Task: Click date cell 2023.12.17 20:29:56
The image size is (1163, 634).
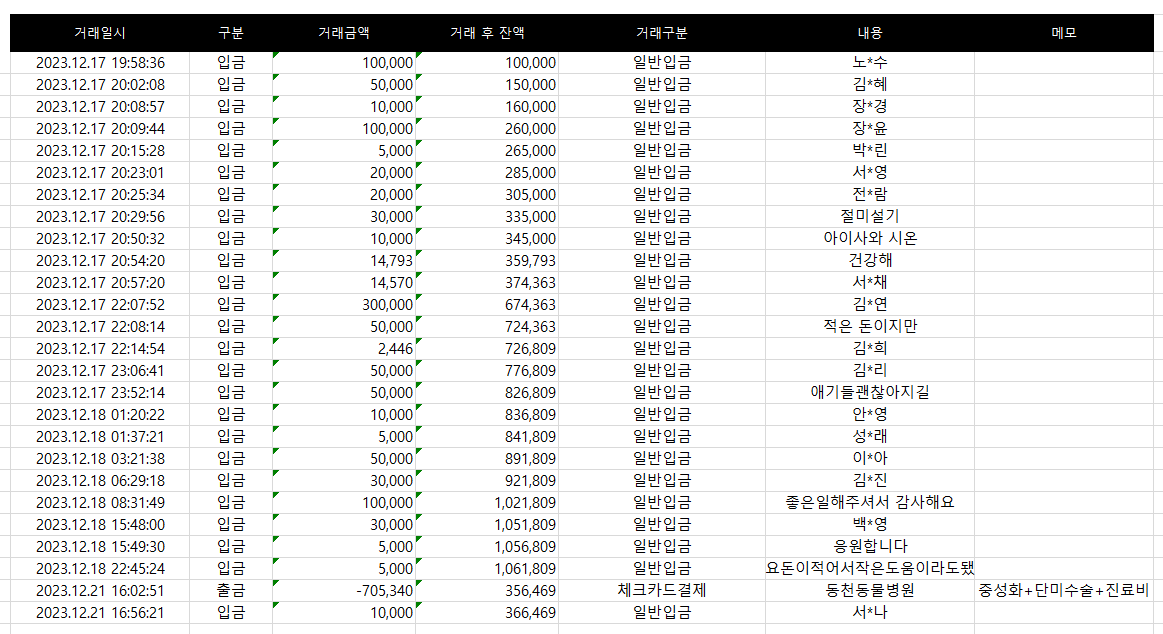Action: pyautogui.click(x=100, y=217)
